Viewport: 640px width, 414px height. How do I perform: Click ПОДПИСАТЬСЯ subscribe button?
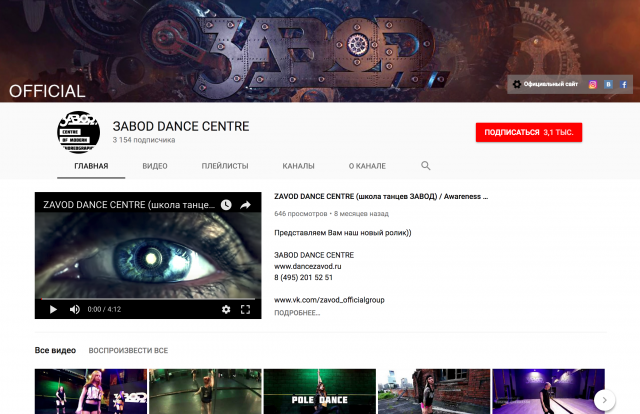529,132
